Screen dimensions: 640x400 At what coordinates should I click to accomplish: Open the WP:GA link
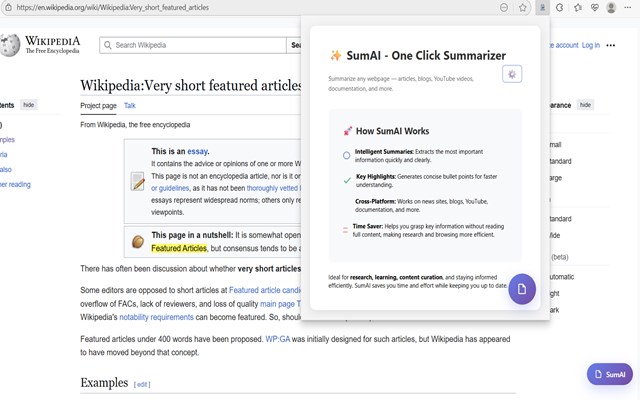pyautogui.click(x=278, y=339)
